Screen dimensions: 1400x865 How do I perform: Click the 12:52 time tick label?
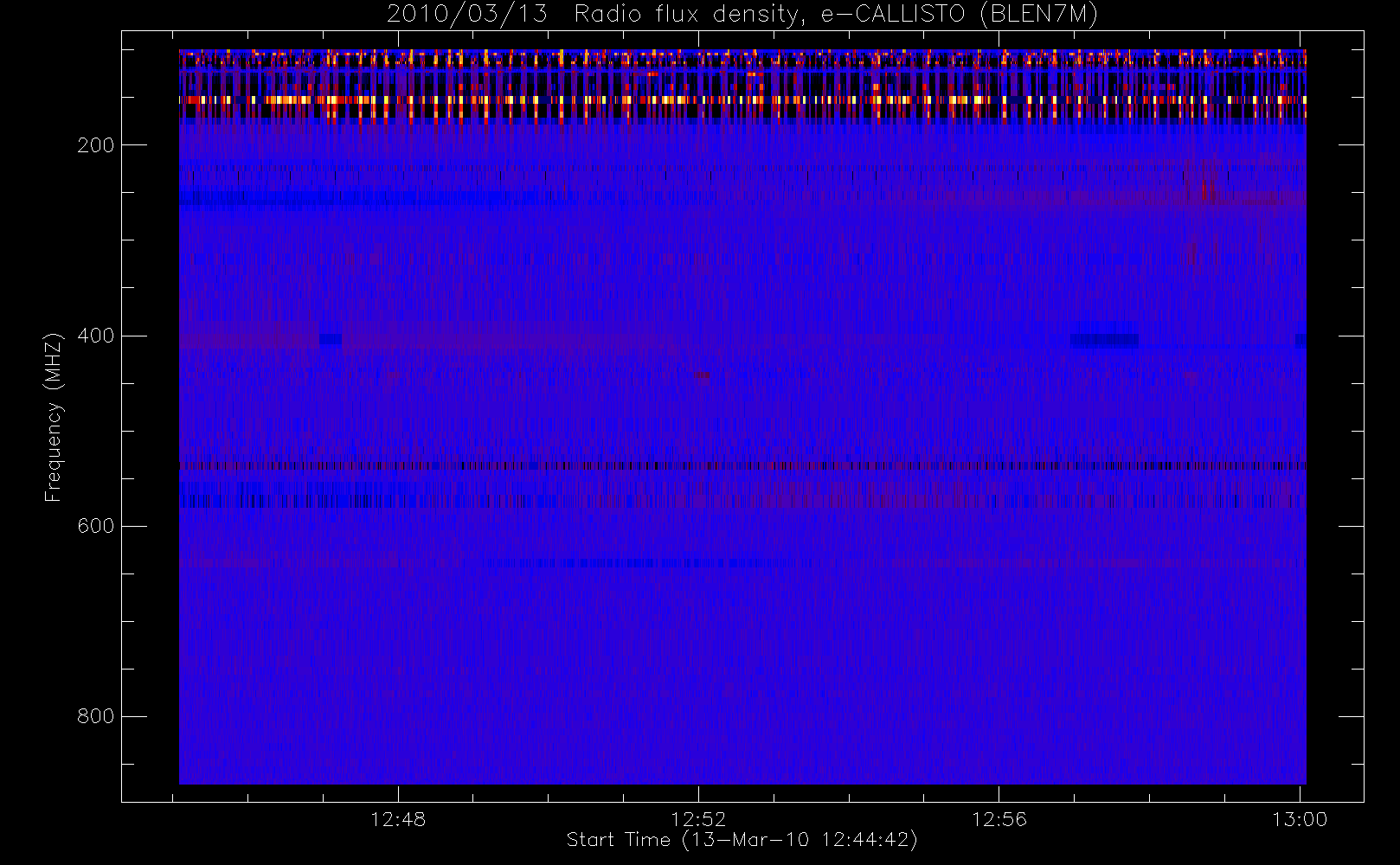[698, 819]
